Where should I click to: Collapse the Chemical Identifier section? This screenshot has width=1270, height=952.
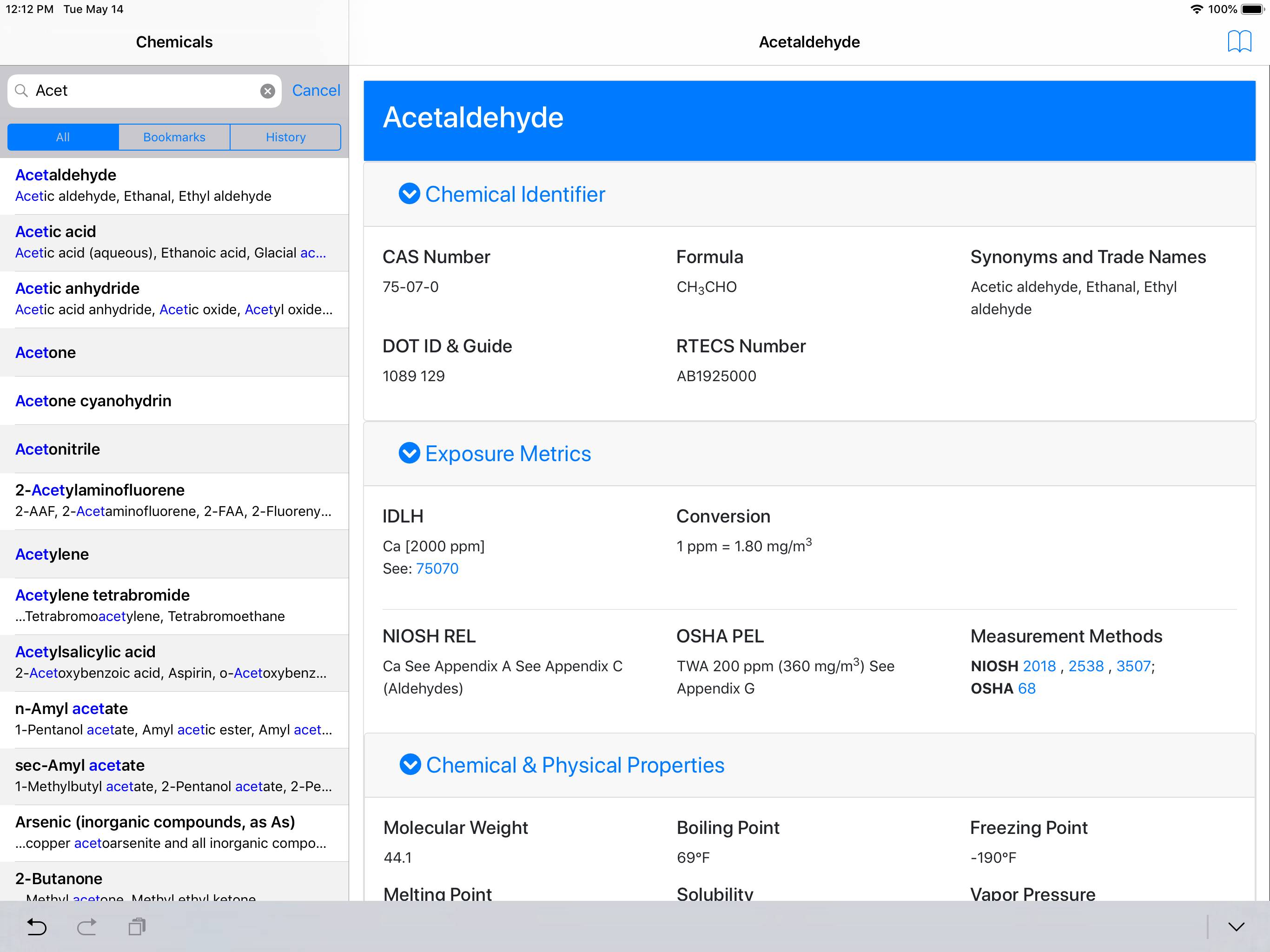click(409, 194)
